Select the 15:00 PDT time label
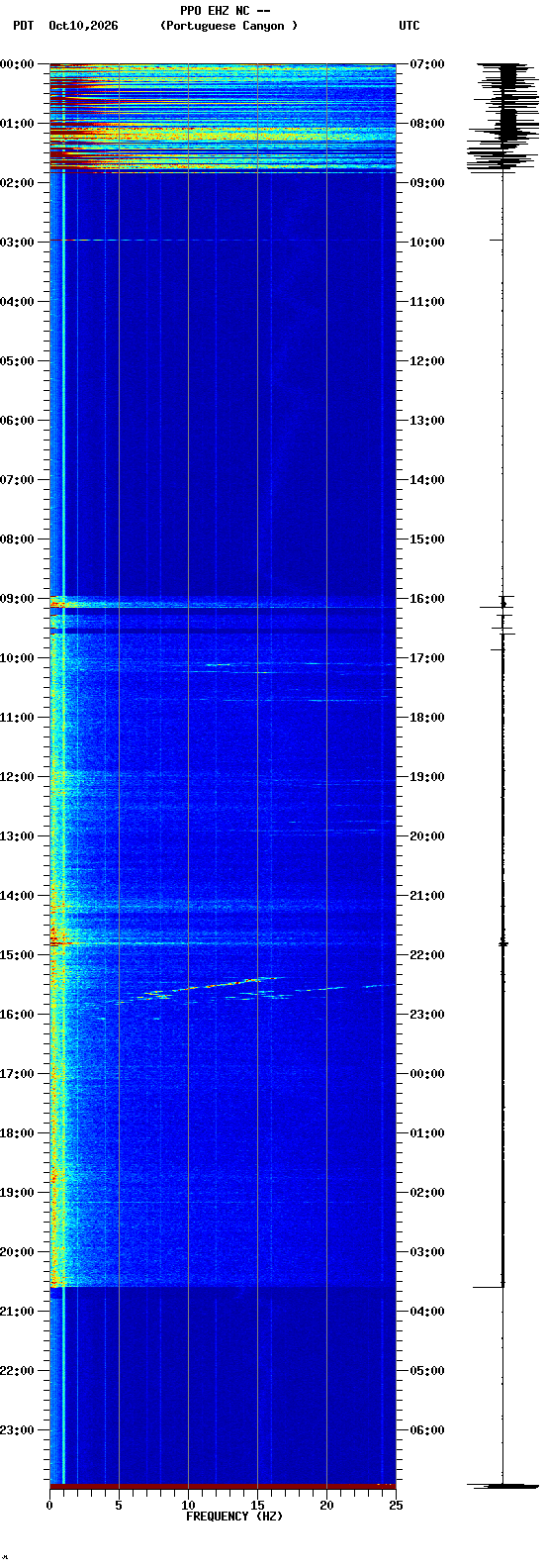 click(18, 955)
